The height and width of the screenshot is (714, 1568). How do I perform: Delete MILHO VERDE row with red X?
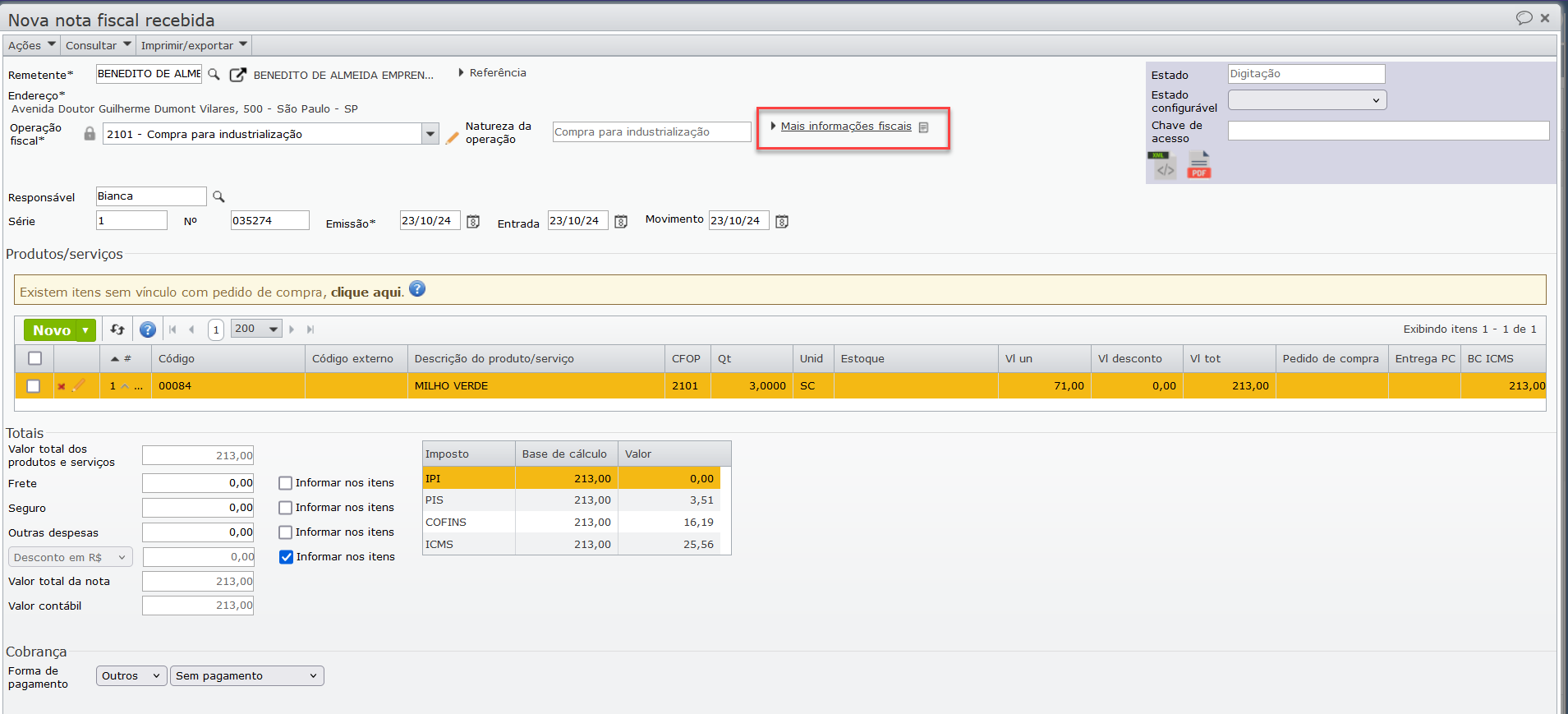click(x=62, y=386)
